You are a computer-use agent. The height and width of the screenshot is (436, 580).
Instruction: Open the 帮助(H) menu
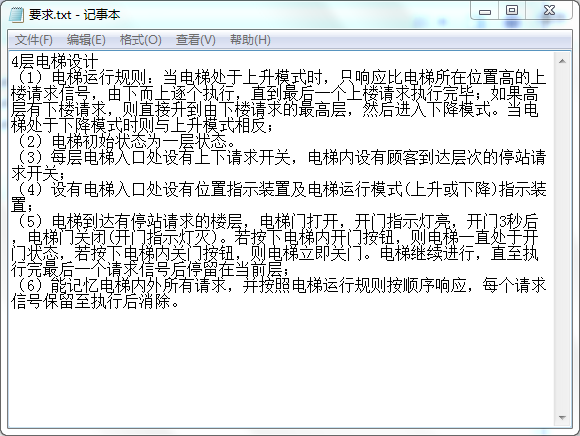[250, 40]
